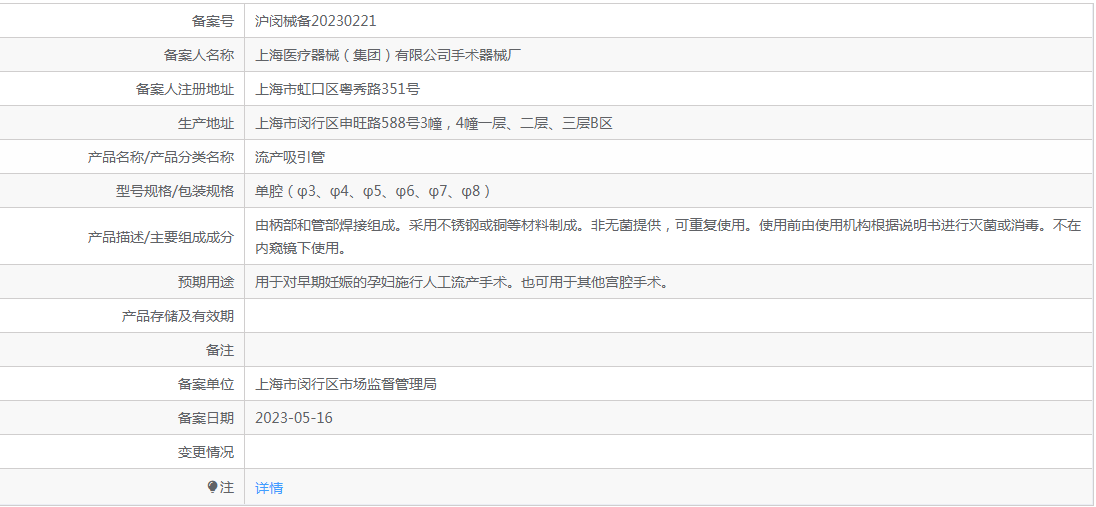Click the 备案单位 label

coord(206,384)
